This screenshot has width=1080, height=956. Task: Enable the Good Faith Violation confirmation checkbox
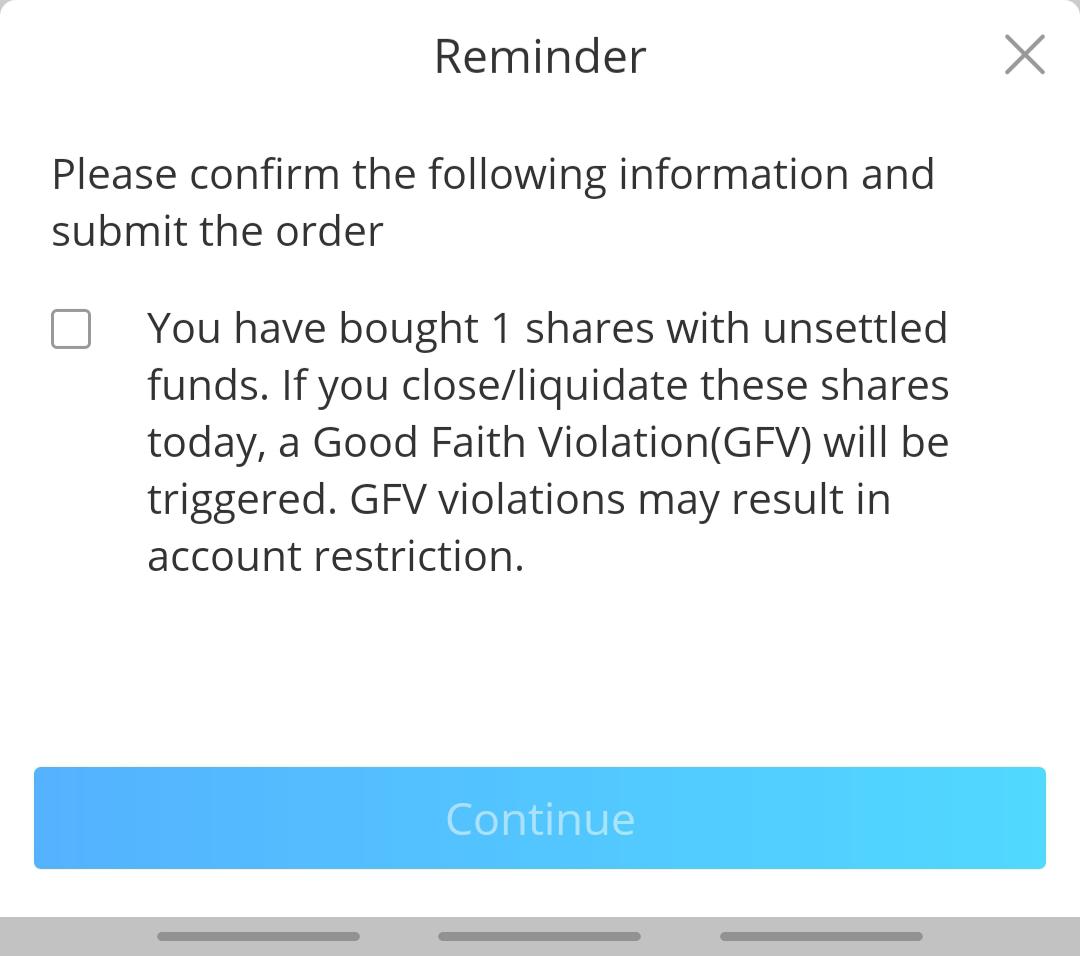(x=71, y=329)
